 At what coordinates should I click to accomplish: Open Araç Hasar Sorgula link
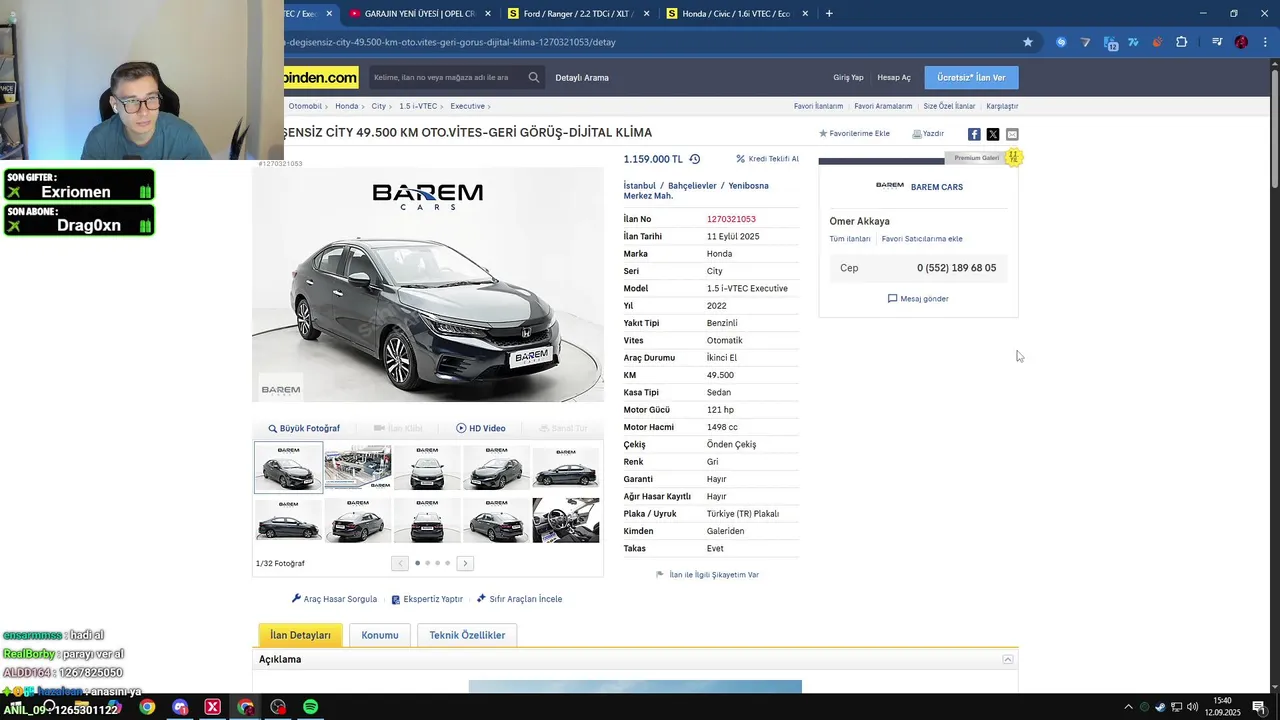pyautogui.click(x=334, y=599)
